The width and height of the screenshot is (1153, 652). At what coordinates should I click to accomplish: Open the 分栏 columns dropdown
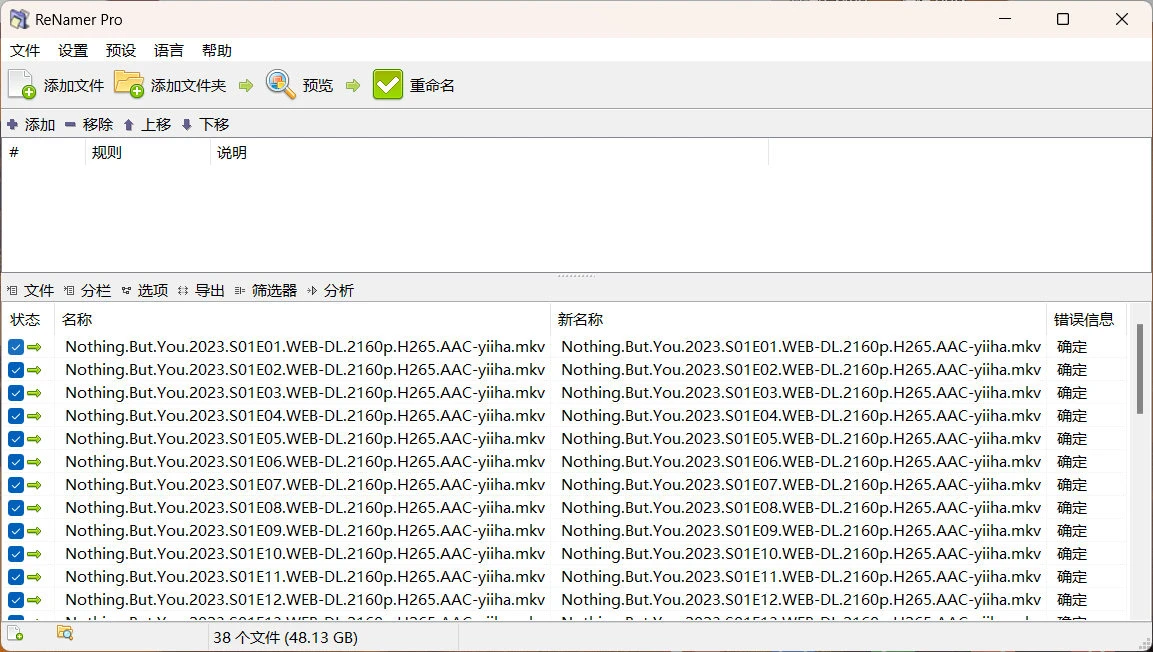(x=87, y=290)
